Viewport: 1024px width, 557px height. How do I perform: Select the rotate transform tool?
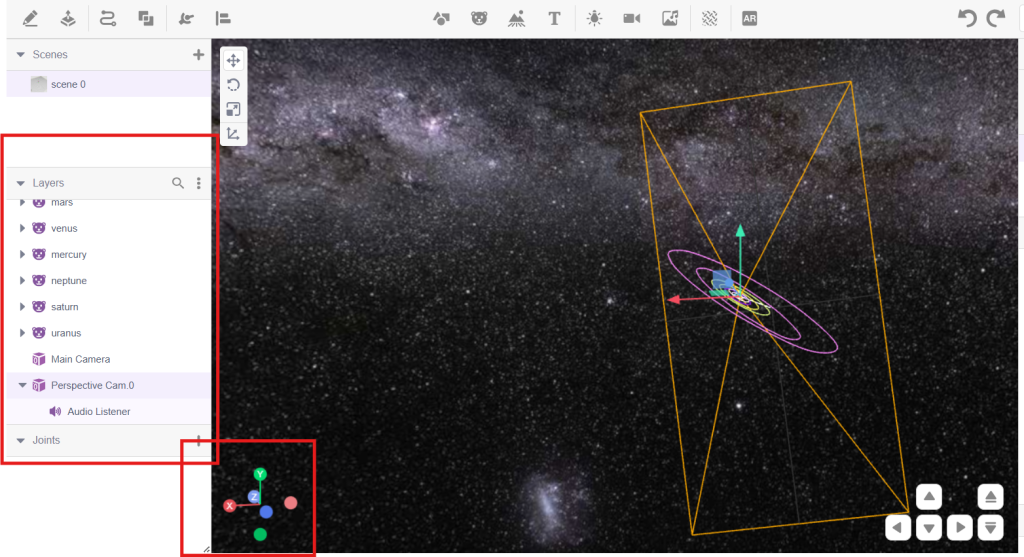point(233,85)
